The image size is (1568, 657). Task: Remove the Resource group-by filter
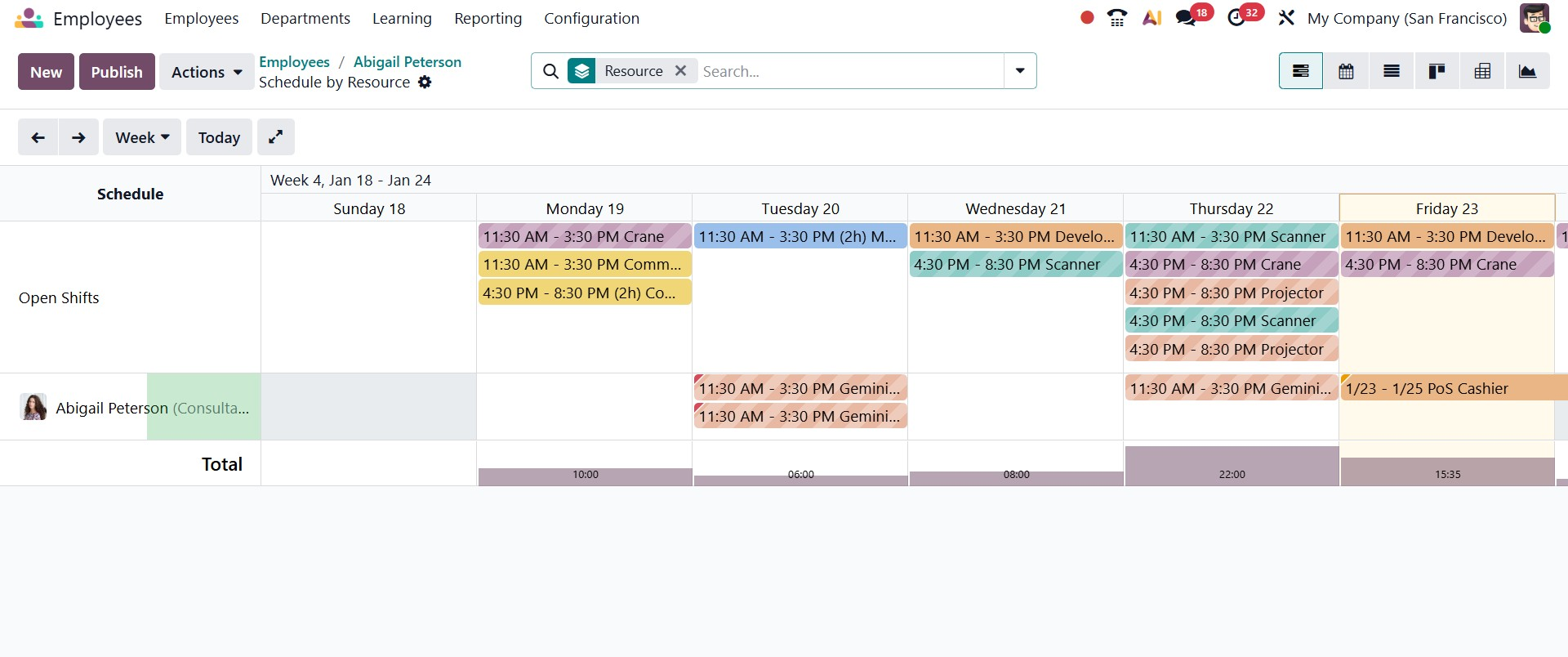[x=680, y=71]
